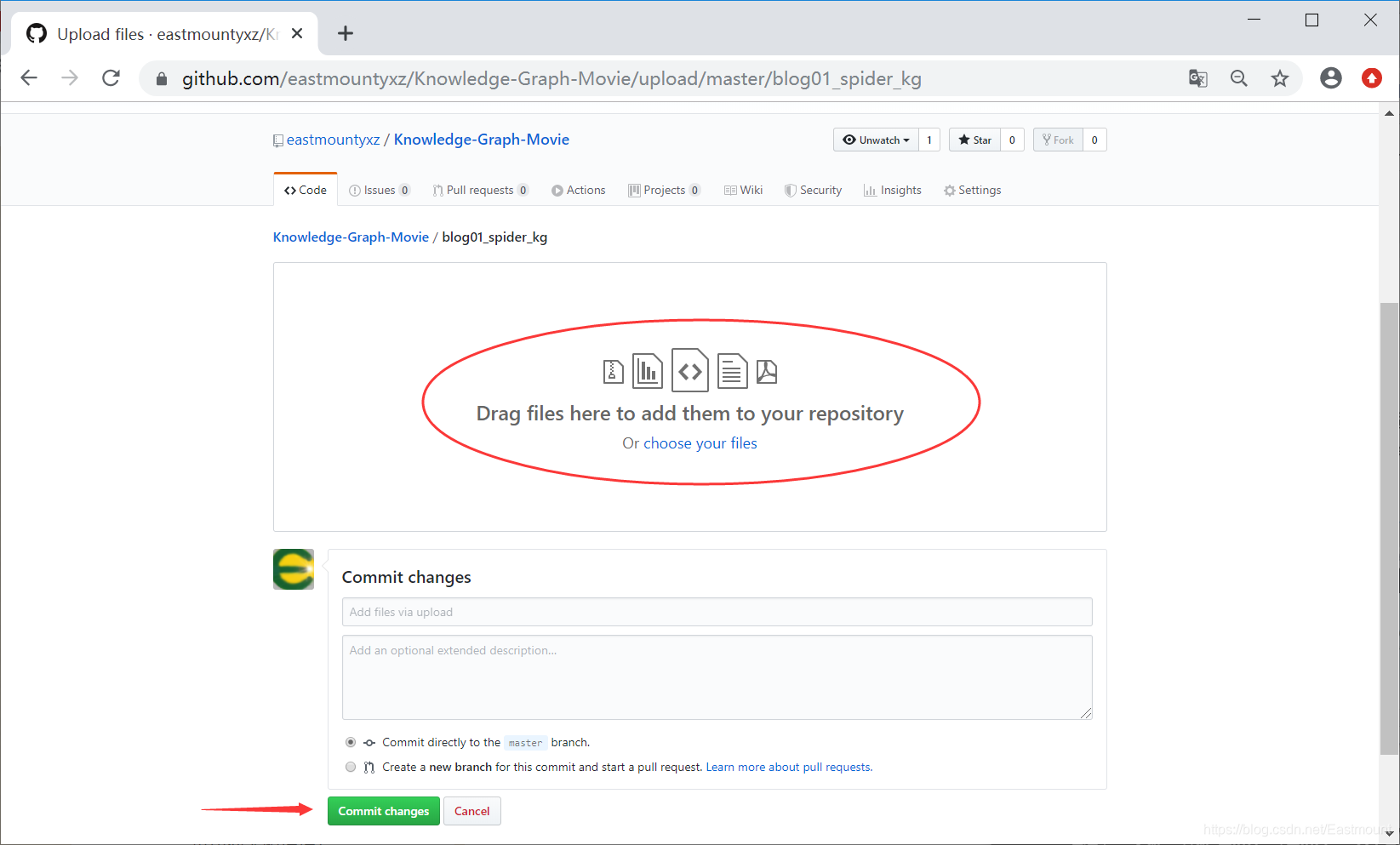The image size is (1400, 845).
Task: Open the Chrome profile avatar icon
Action: point(1331,78)
